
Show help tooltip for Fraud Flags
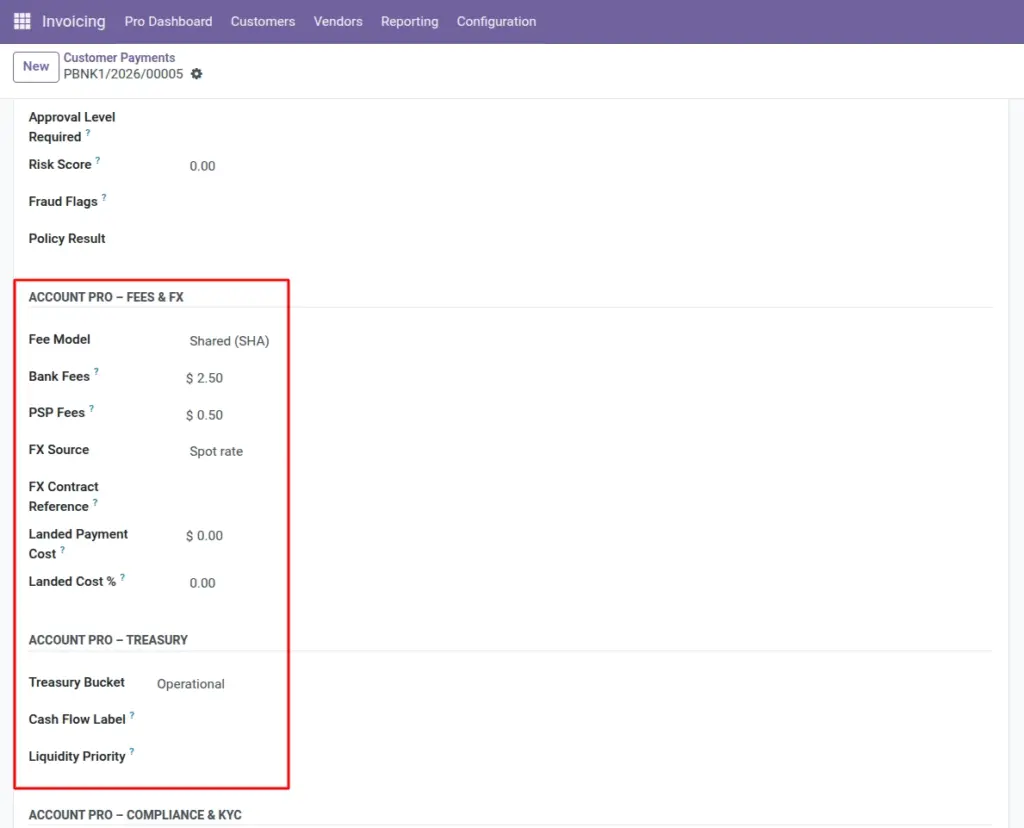tap(104, 197)
